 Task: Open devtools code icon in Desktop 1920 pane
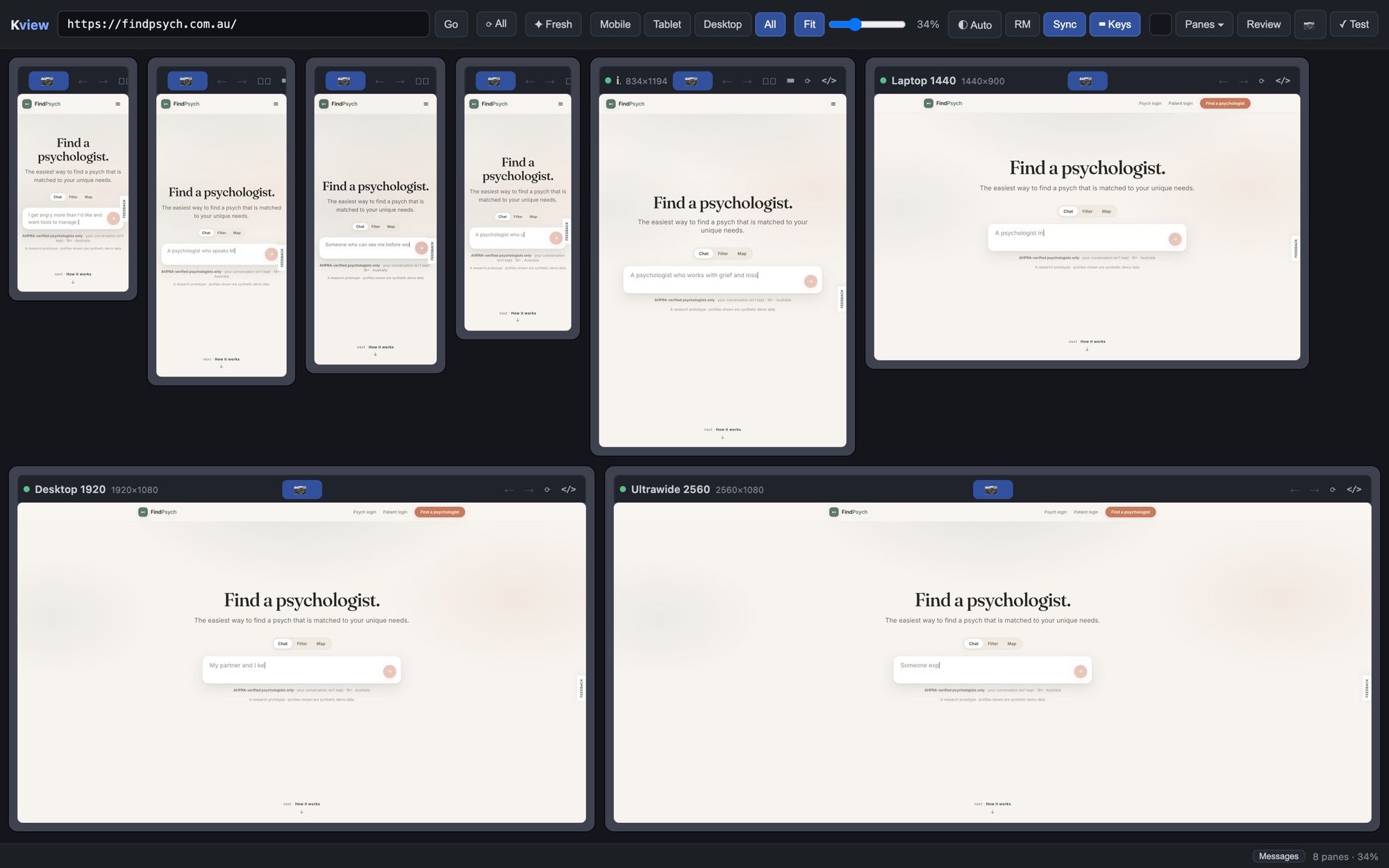[x=568, y=490]
